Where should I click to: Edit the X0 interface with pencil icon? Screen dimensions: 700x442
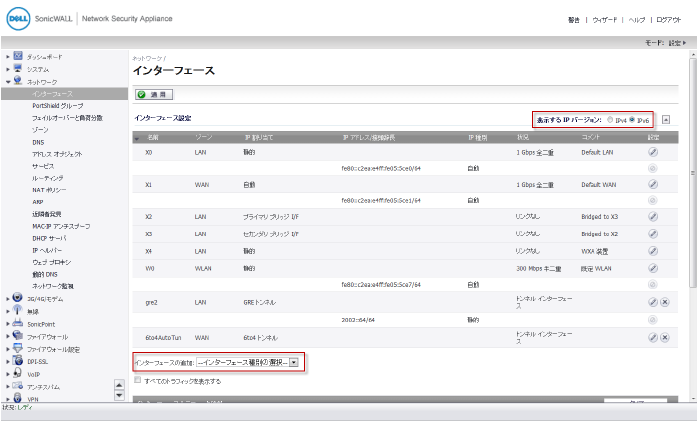click(653, 152)
